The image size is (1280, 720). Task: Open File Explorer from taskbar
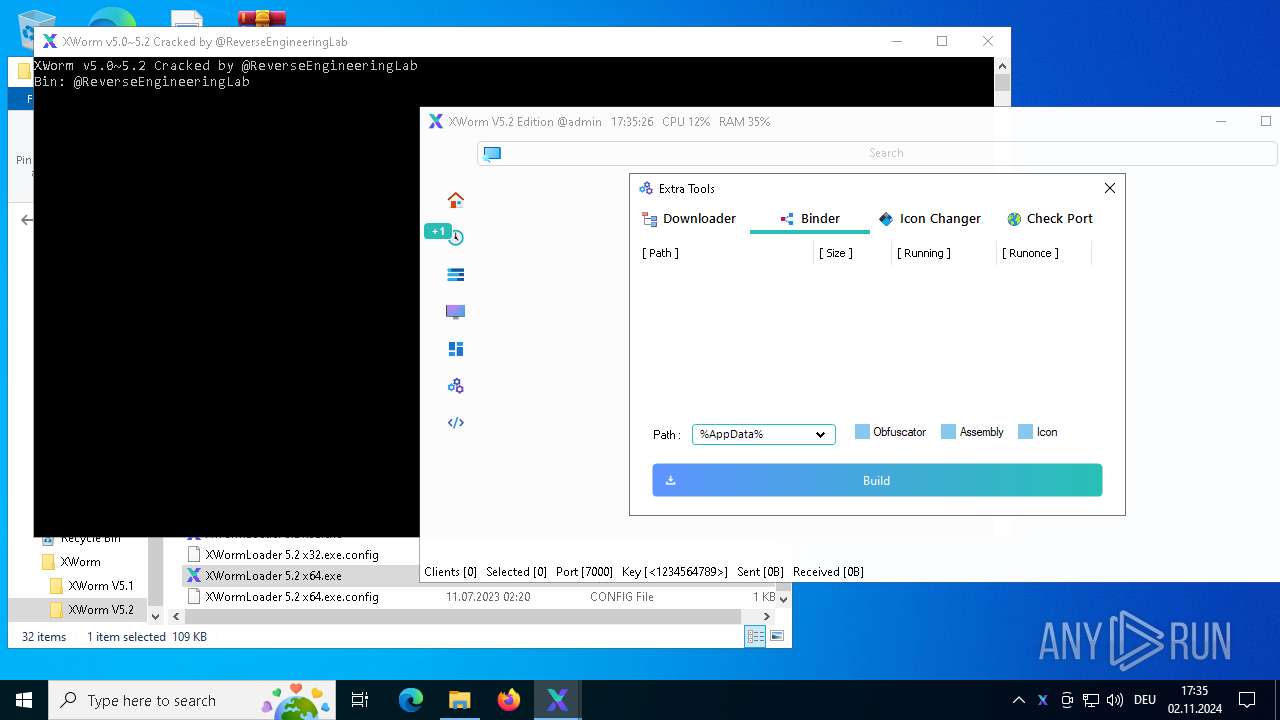[x=459, y=700]
